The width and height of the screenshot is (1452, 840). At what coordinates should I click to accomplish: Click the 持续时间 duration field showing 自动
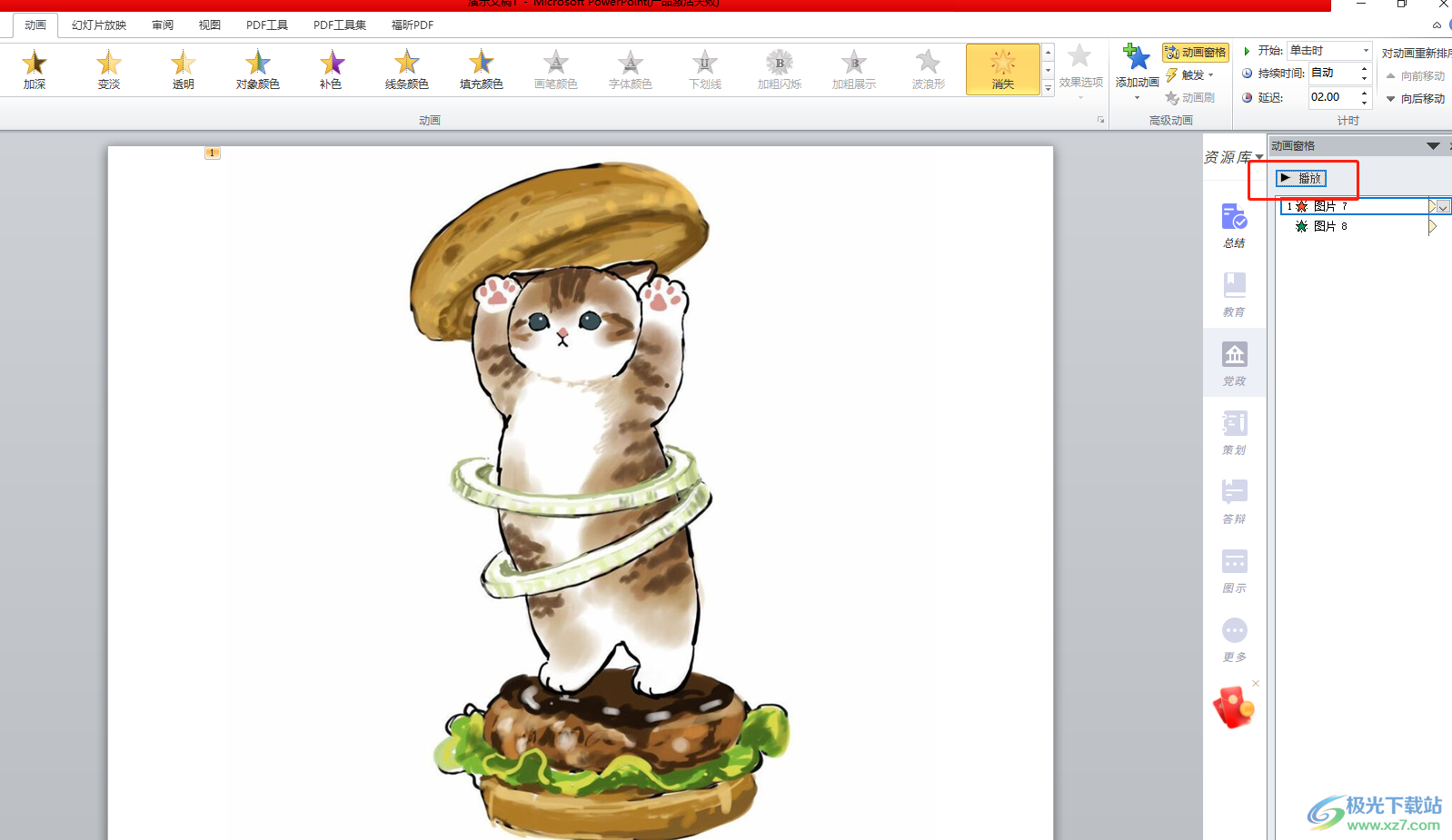[x=1332, y=73]
